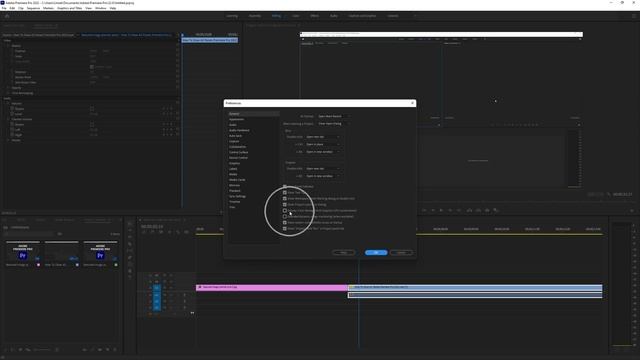The width and height of the screenshot is (640, 360).
Task: Click New Bin icon in Project panel
Action: point(100,349)
